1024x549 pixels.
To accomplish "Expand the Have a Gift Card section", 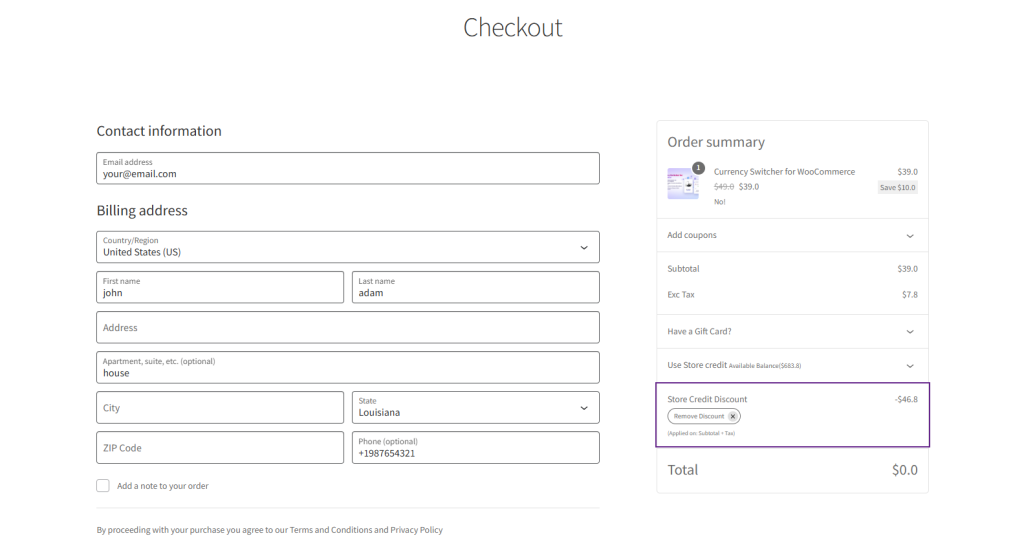I will coord(792,332).
